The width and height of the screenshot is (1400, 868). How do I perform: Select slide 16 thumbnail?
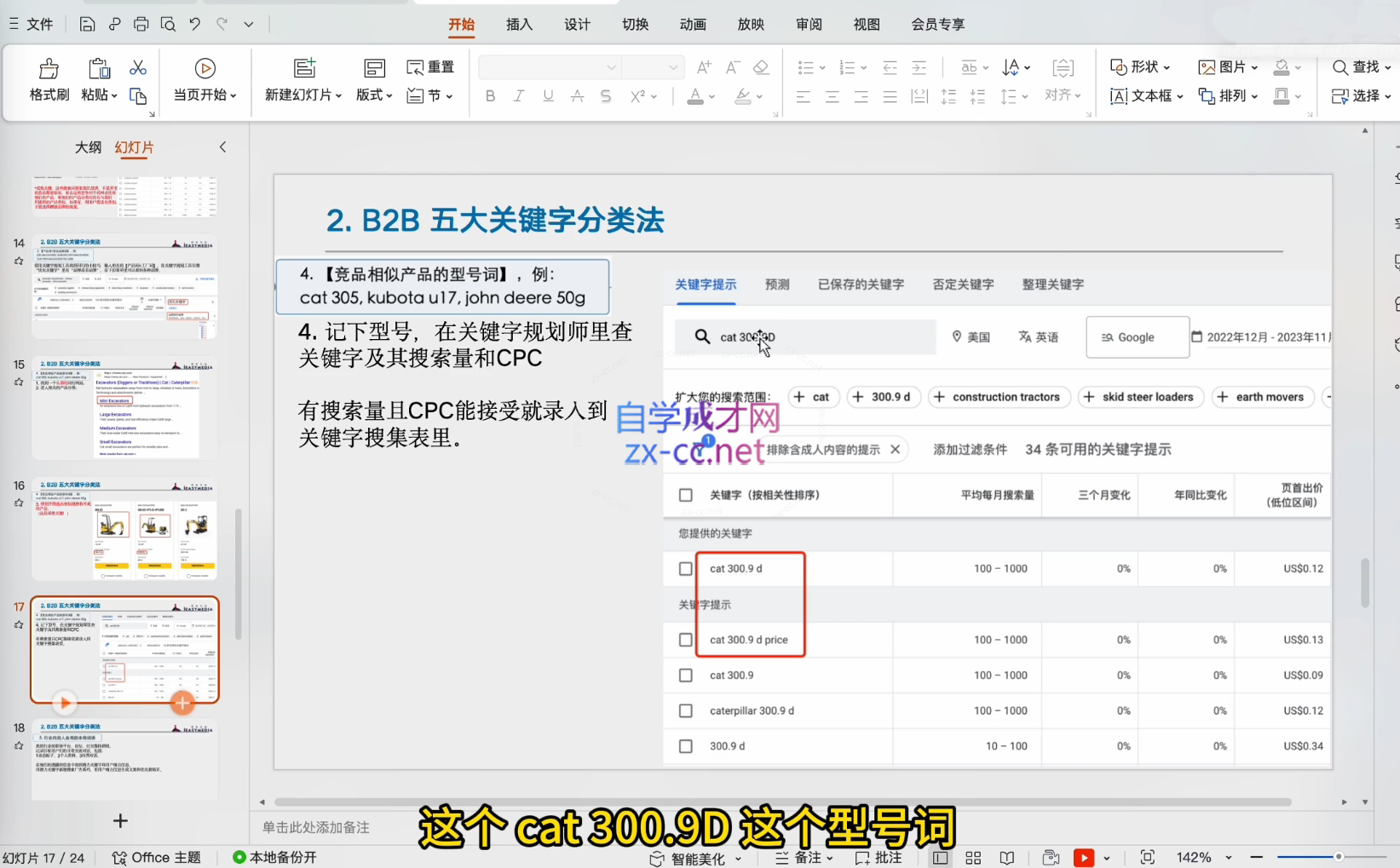point(124,529)
